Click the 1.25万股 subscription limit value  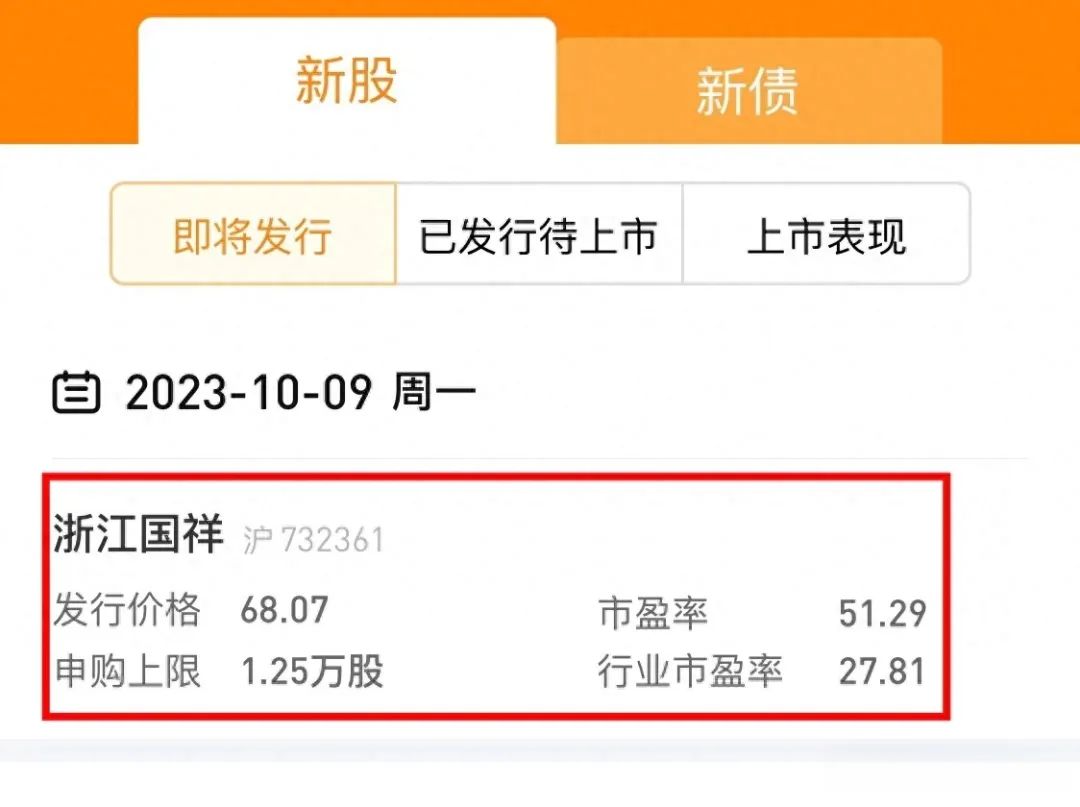coord(312,671)
